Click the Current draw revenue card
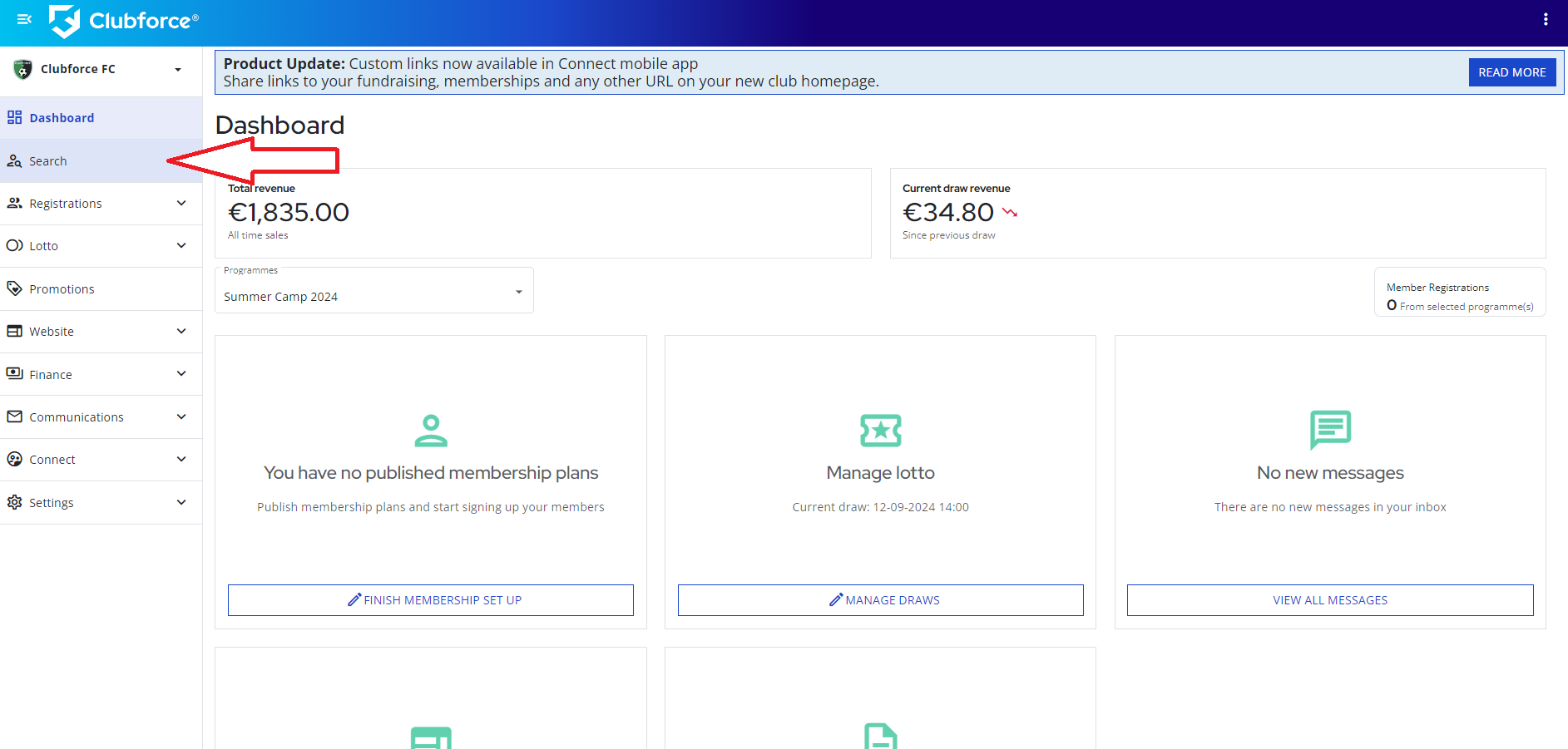The image size is (1568, 749). tap(1218, 214)
